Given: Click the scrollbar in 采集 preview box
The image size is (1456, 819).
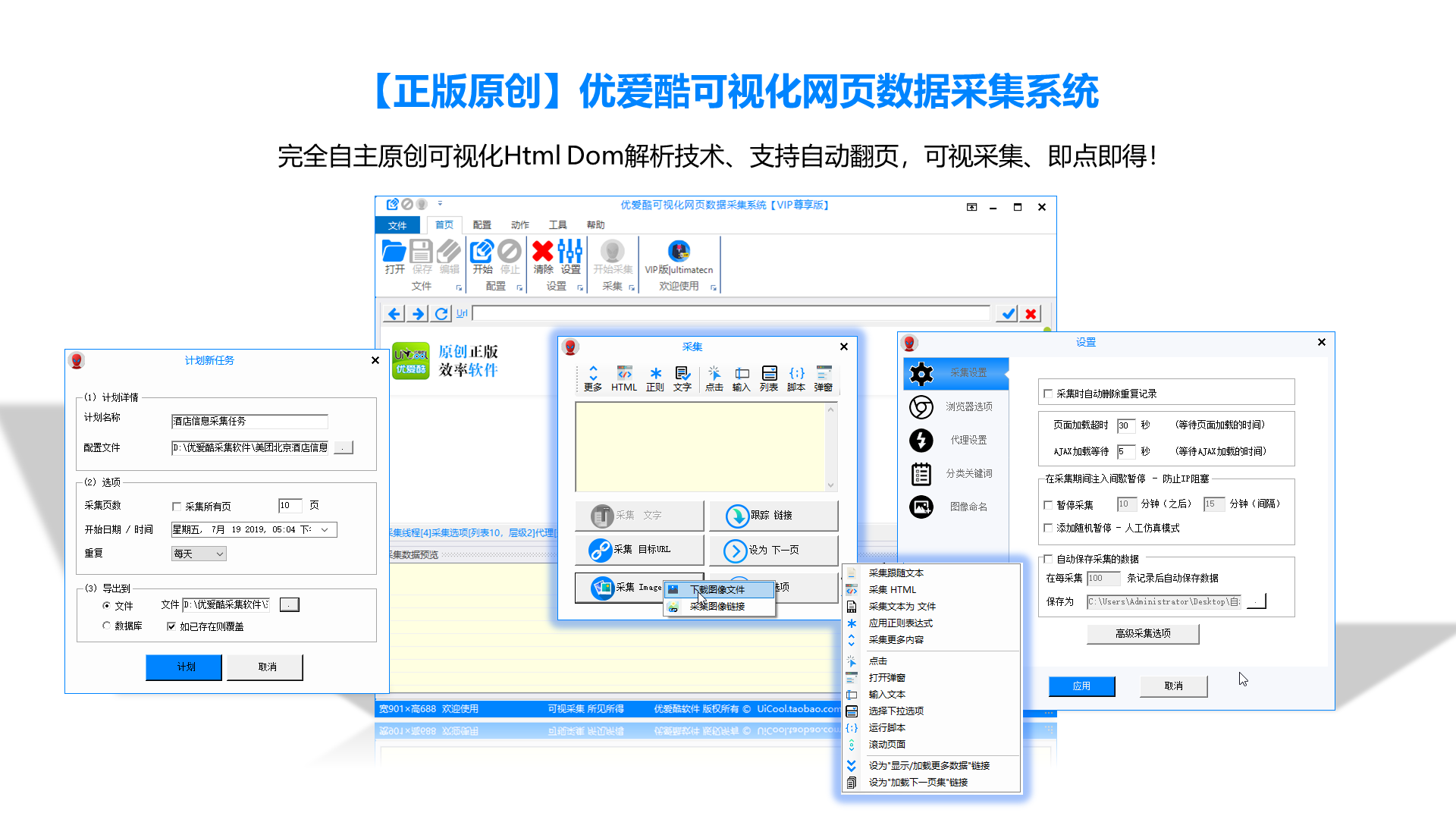Looking at the screenshot, I should pyautogui.click(x=830, y=447).
